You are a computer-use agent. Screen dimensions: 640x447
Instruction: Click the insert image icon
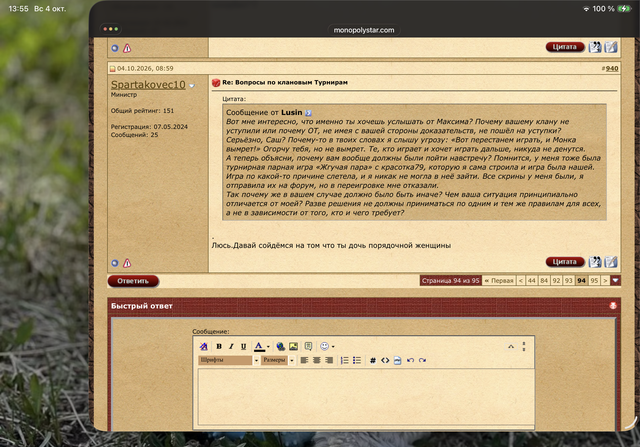pyautogui.click(x=293, y=347)
